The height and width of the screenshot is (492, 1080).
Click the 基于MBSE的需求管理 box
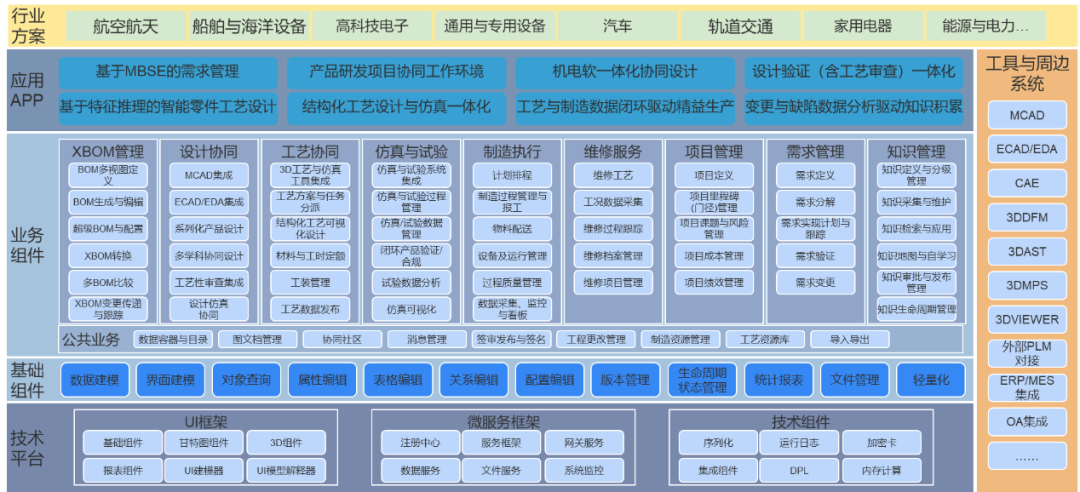point(168,72)
